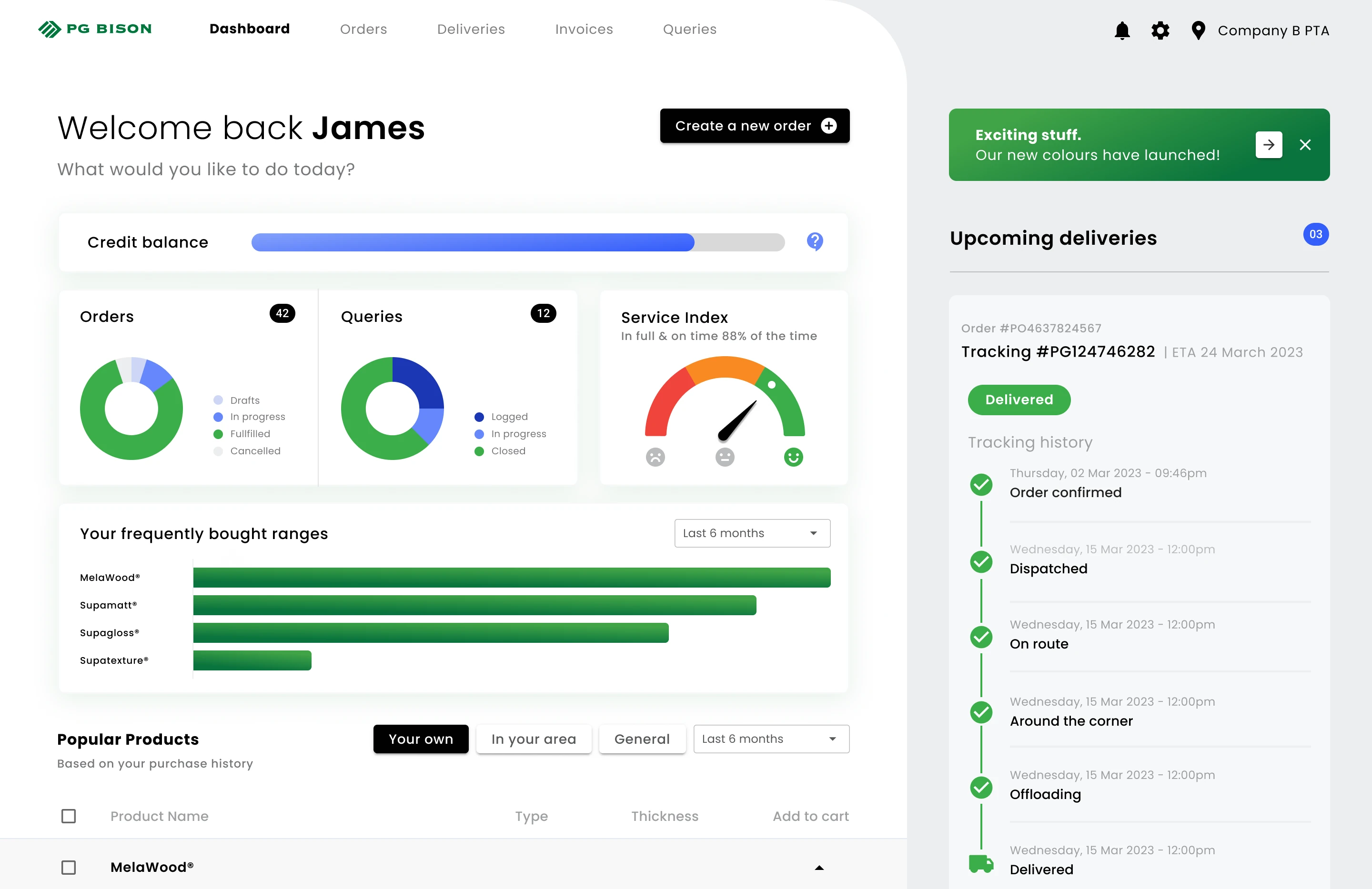Viewport: 1372px width, 889px height.
Task: Click the Delivered truck icon
Action: click(x=981, y=864)
